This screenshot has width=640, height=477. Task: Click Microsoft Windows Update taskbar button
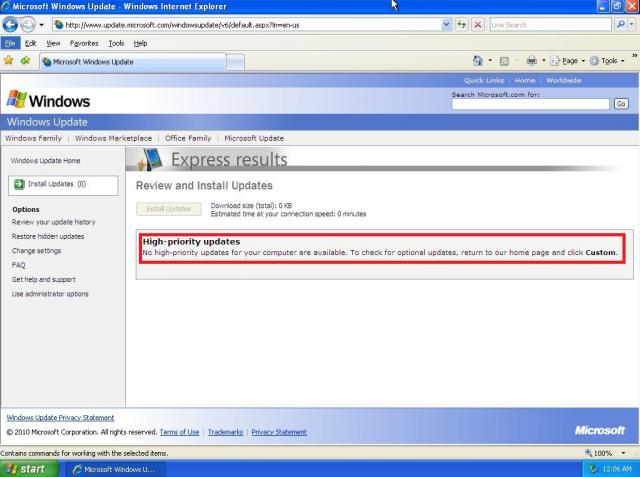click(x=116, y=469)
